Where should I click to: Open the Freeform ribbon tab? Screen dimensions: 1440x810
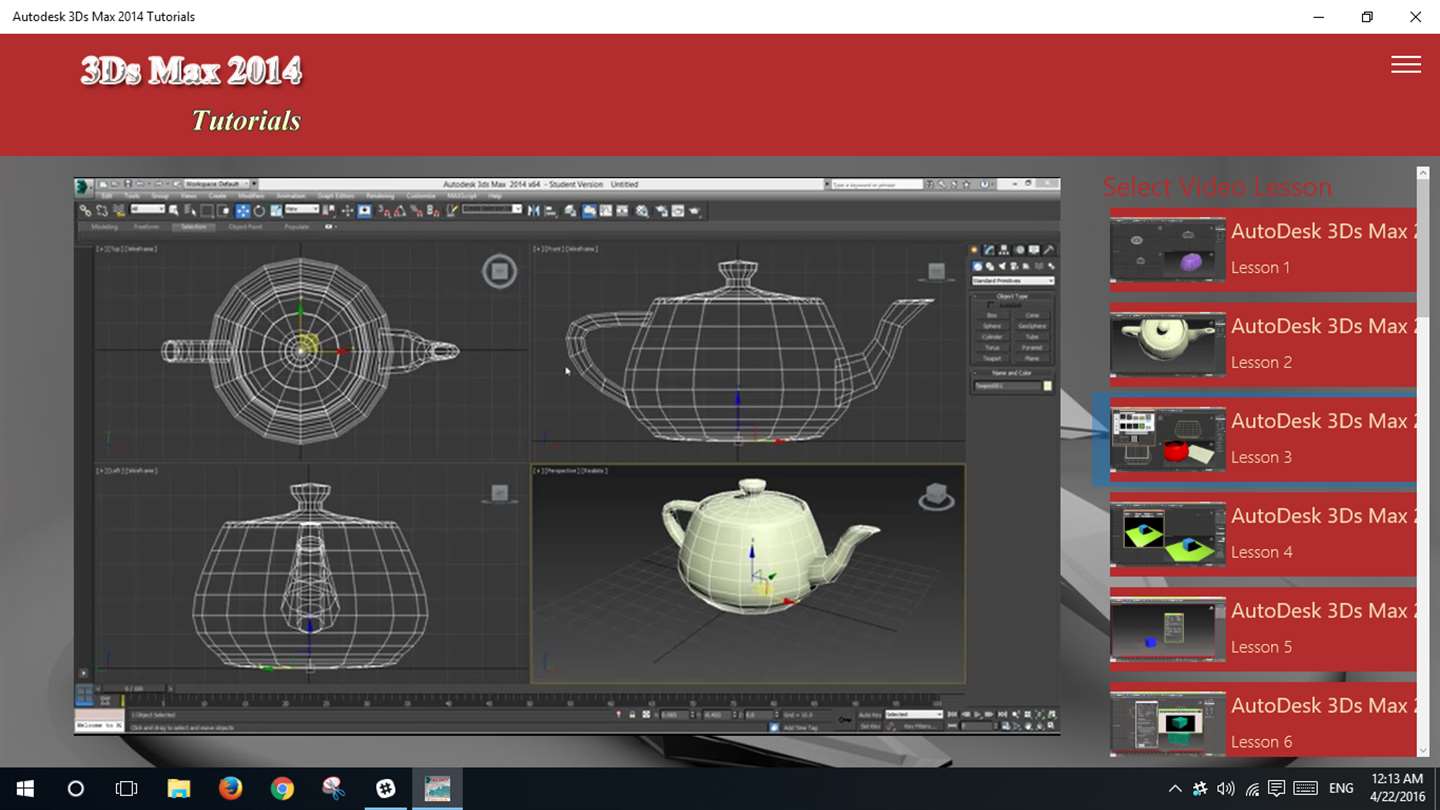click(146, 227)
